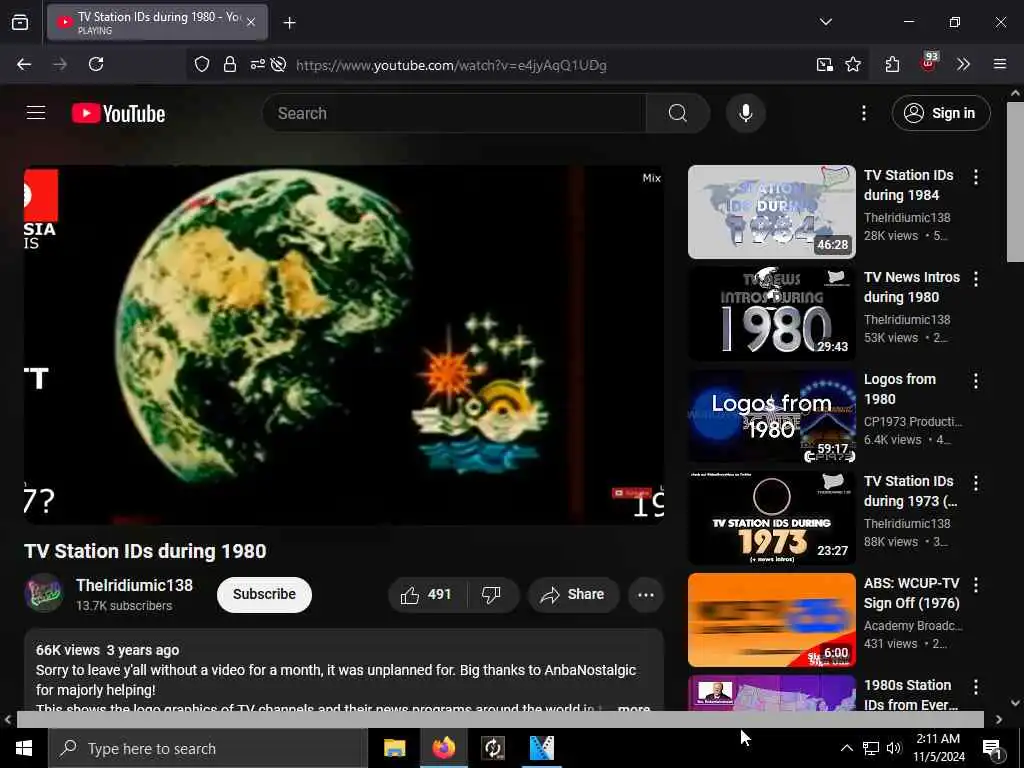1024x768 pixels.
Task: Reload the current page
Action: pyautogui.click(x=96, y=64)
